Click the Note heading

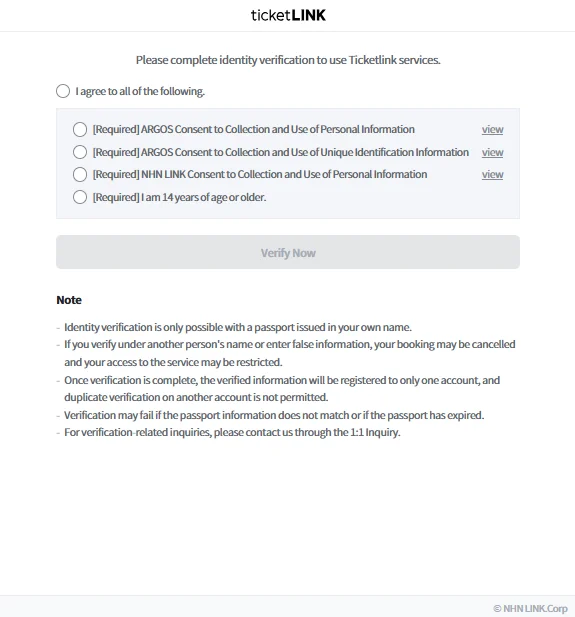pos(69,300)
